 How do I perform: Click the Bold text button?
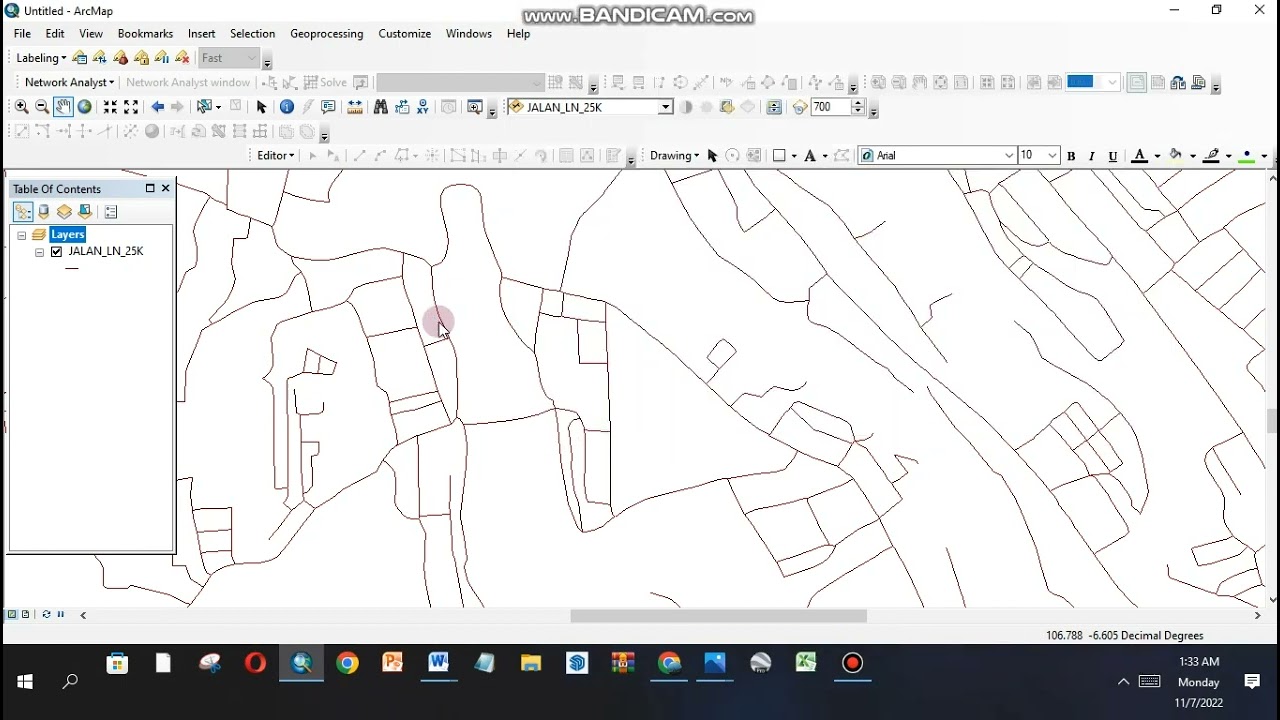pos(1071,156)
